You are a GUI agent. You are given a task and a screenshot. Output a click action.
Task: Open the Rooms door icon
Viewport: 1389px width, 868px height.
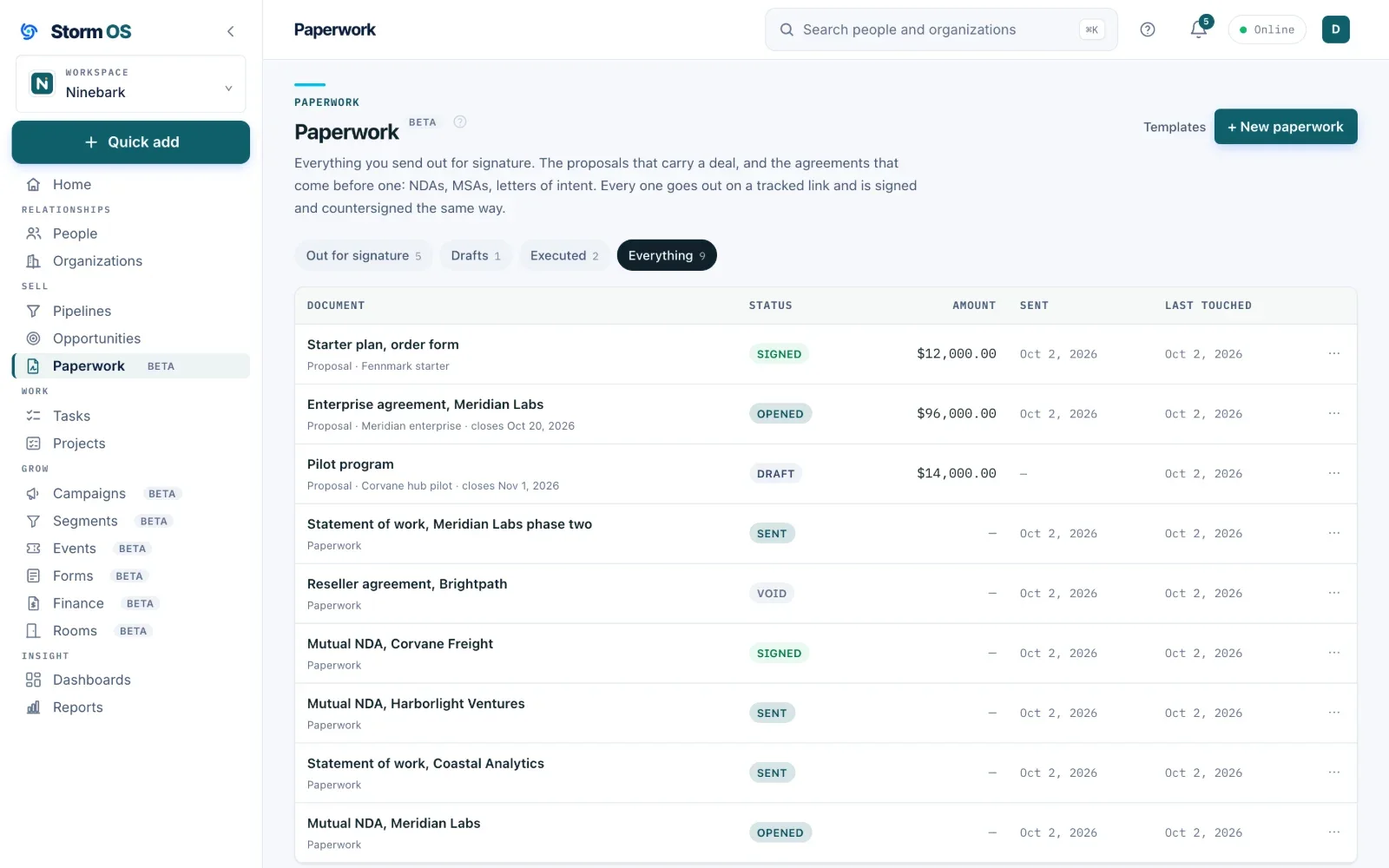tap(33, 631)
